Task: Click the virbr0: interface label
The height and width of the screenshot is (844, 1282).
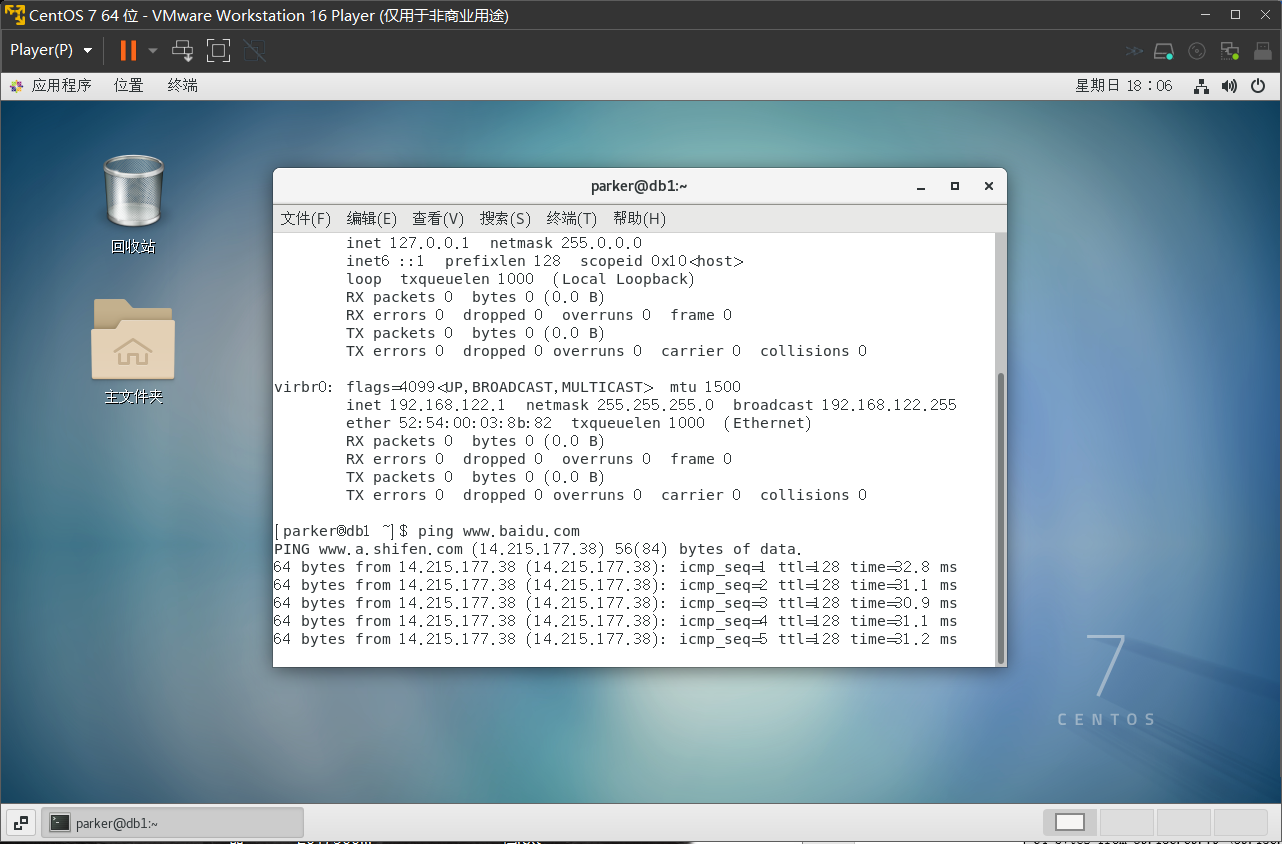Action: coord(305,387)
